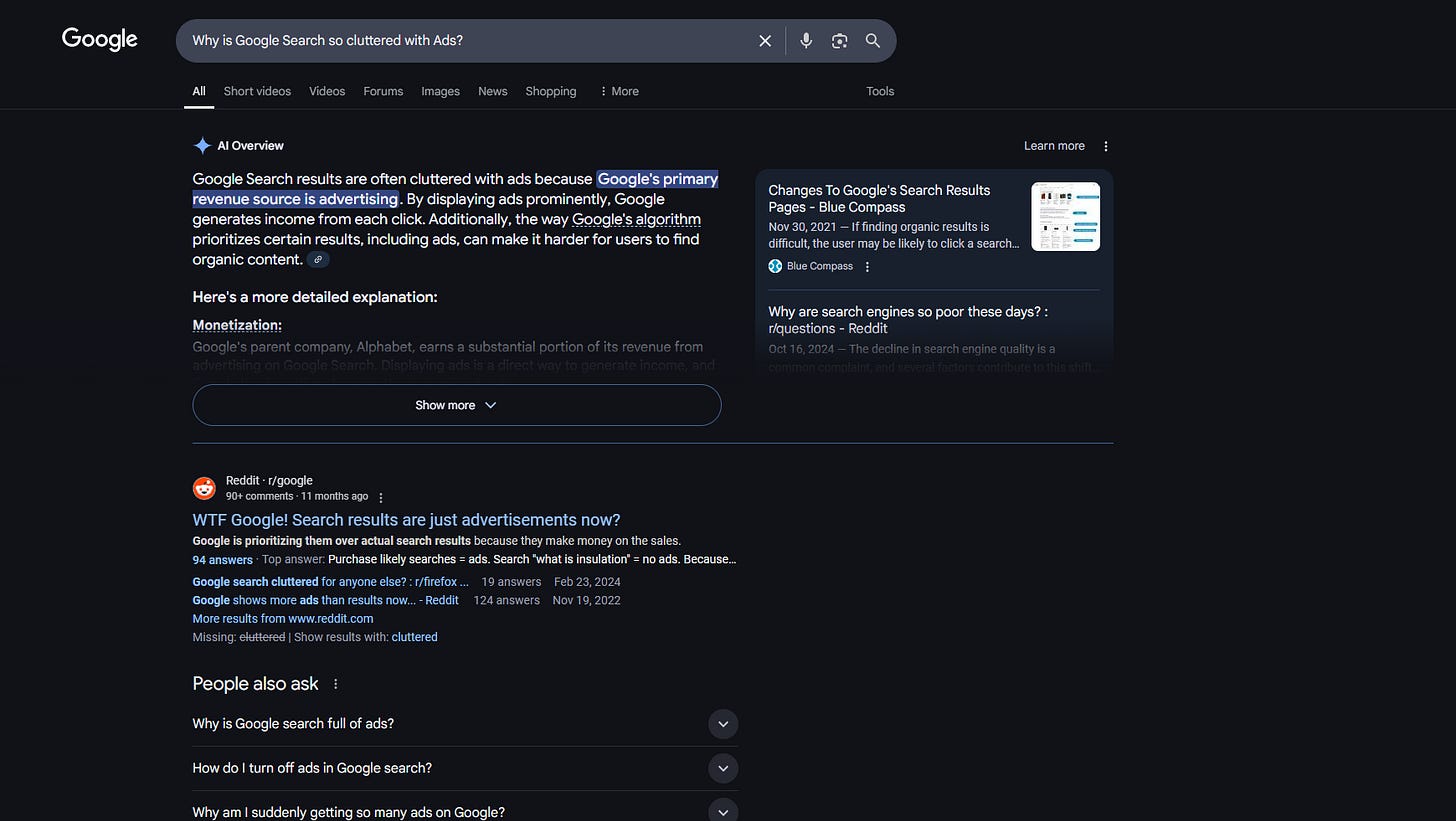
Task: Open 'Google search cluttered for anyone else?' link
Action: (x=331, y=582)
